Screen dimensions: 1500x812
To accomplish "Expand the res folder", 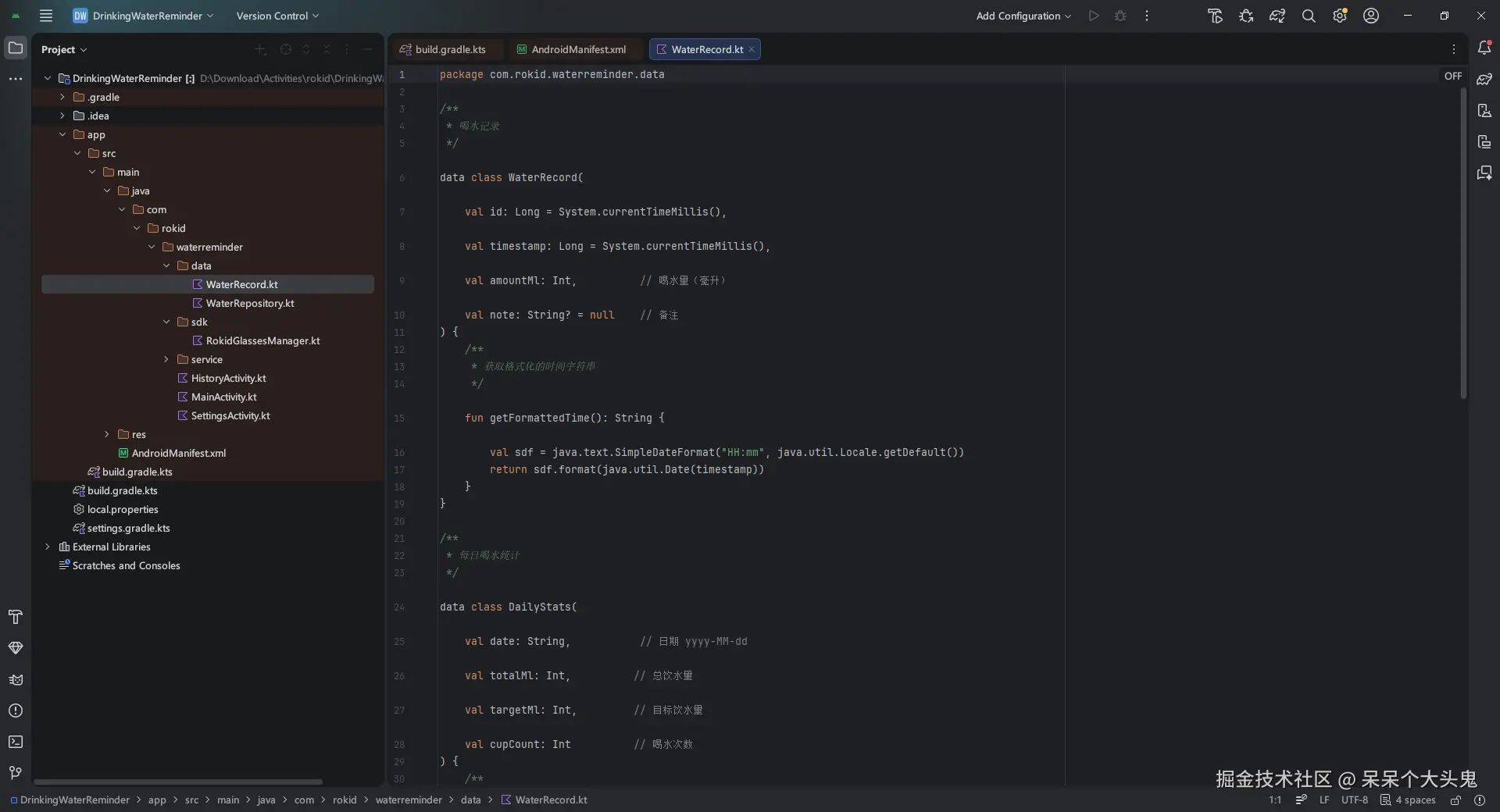I will (107, 434).
